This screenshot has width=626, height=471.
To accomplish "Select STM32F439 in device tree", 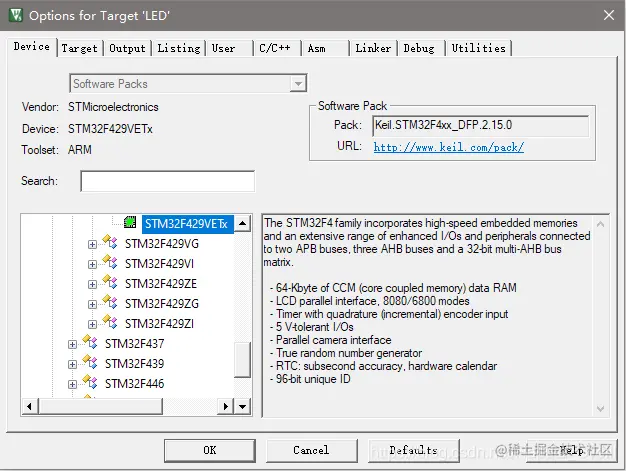I will 135,364.
